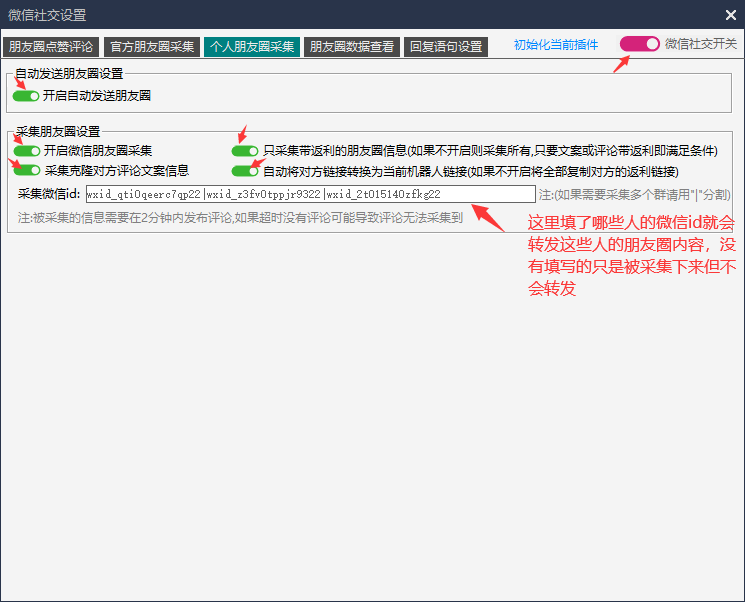Switch off 采集克隆对方评论文案信息 toggle
This screenshot has width=745, height=602.
point(26,171)
